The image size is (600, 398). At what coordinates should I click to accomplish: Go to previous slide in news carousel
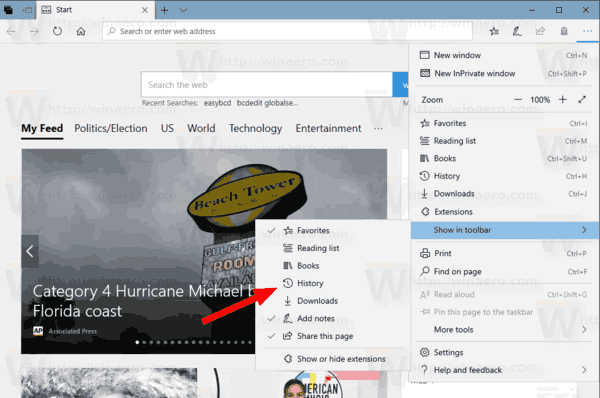30,251
